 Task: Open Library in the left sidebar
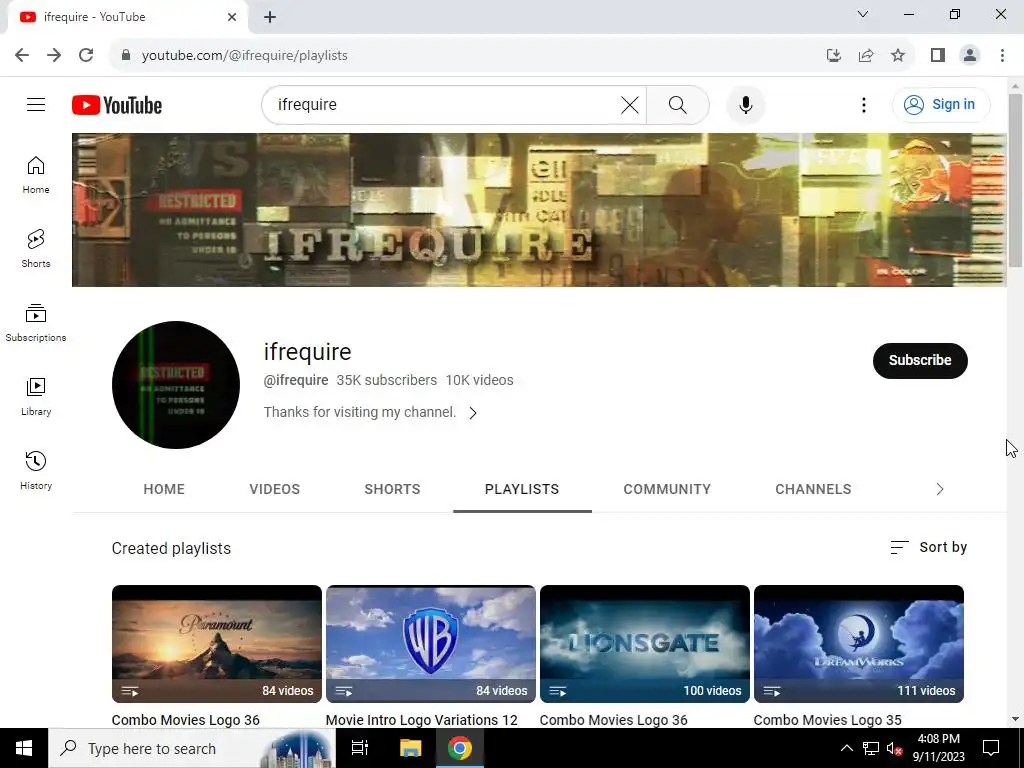tap(36, 396)
